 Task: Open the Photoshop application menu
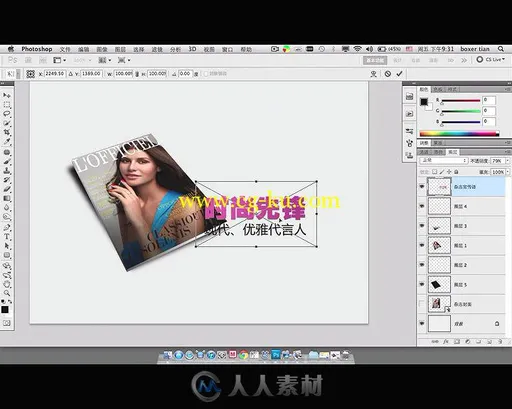pyautogui.click(x=37, y=49)
